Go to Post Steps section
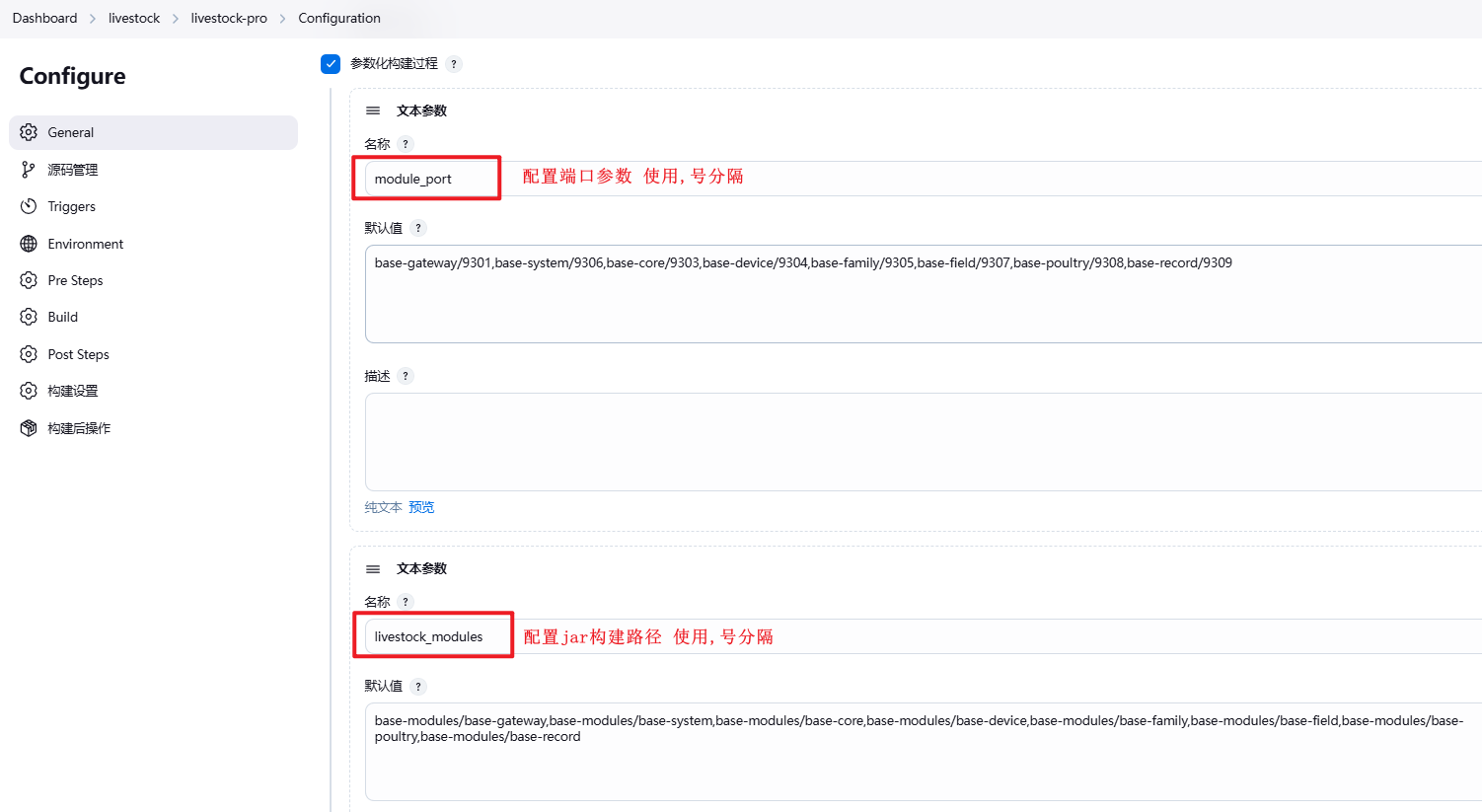The image size is (1482, 812). [x=153, y=354]
